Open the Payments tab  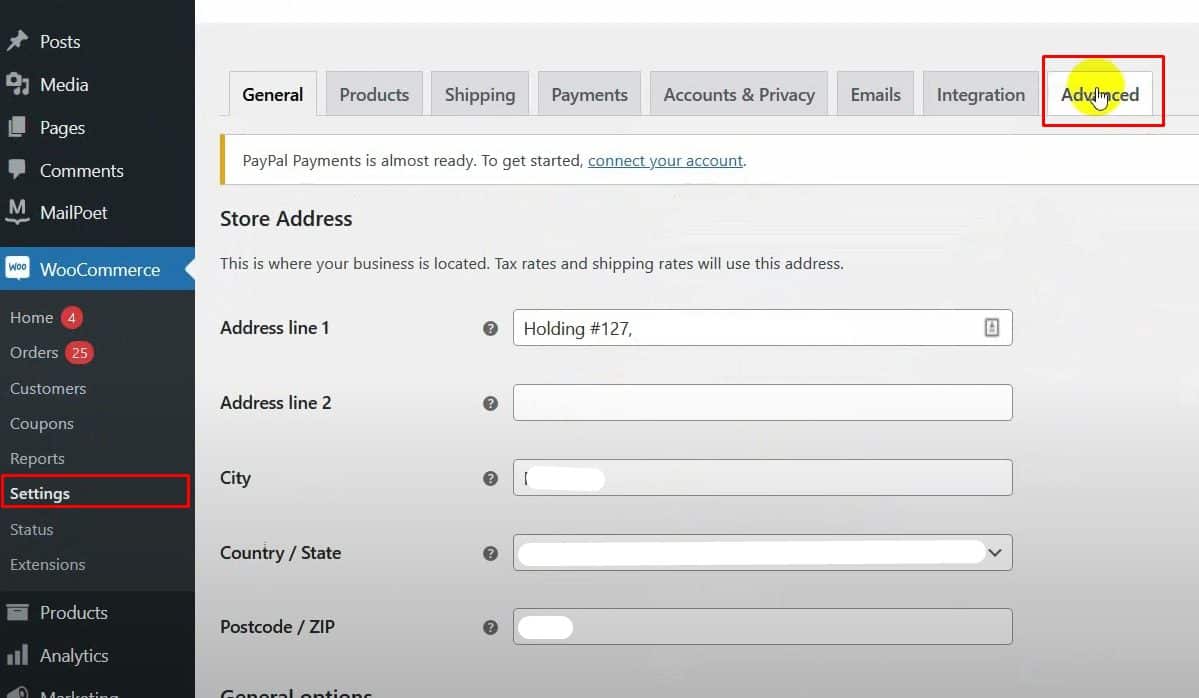(x=589, y=95)
